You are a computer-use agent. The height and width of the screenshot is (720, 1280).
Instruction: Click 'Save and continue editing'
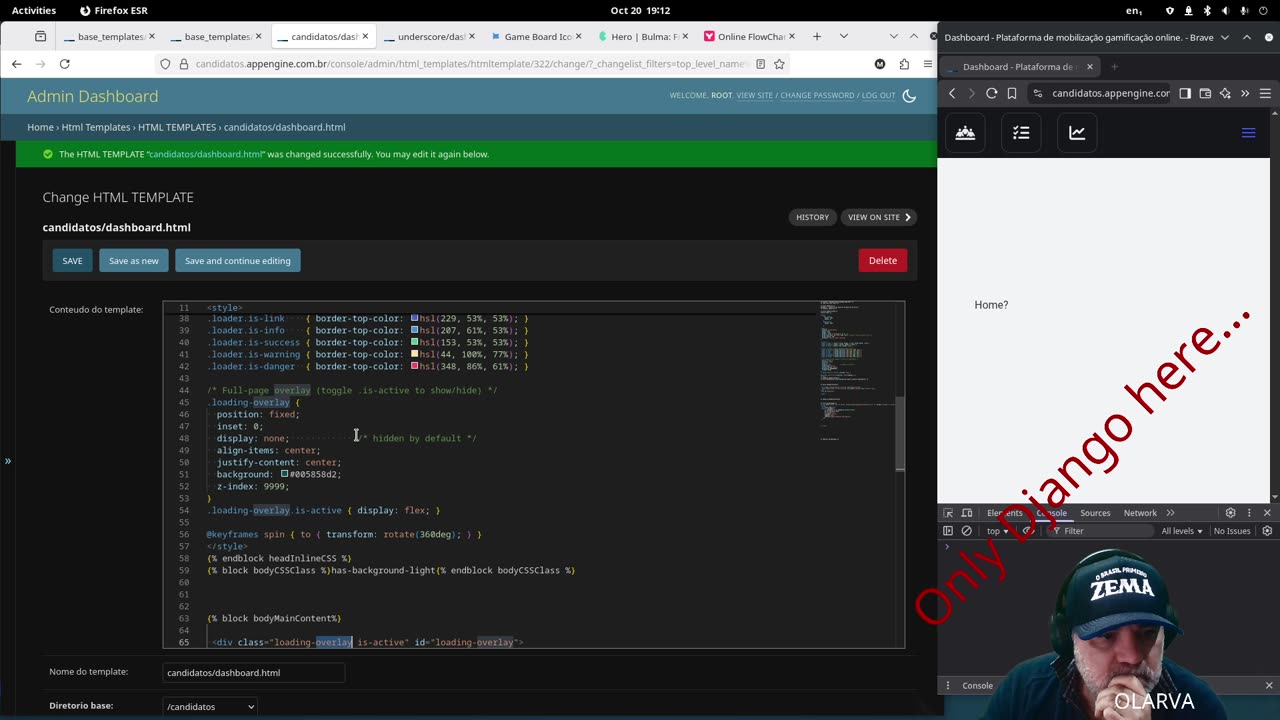point(238,261)
